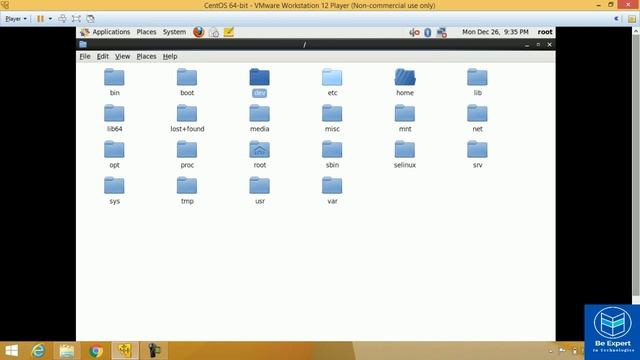This screenshot has width=640, height=360.
Task: Send Ctrl+Alt+Del to the VM
Action: pyautogui.click(x=62, y=19)
